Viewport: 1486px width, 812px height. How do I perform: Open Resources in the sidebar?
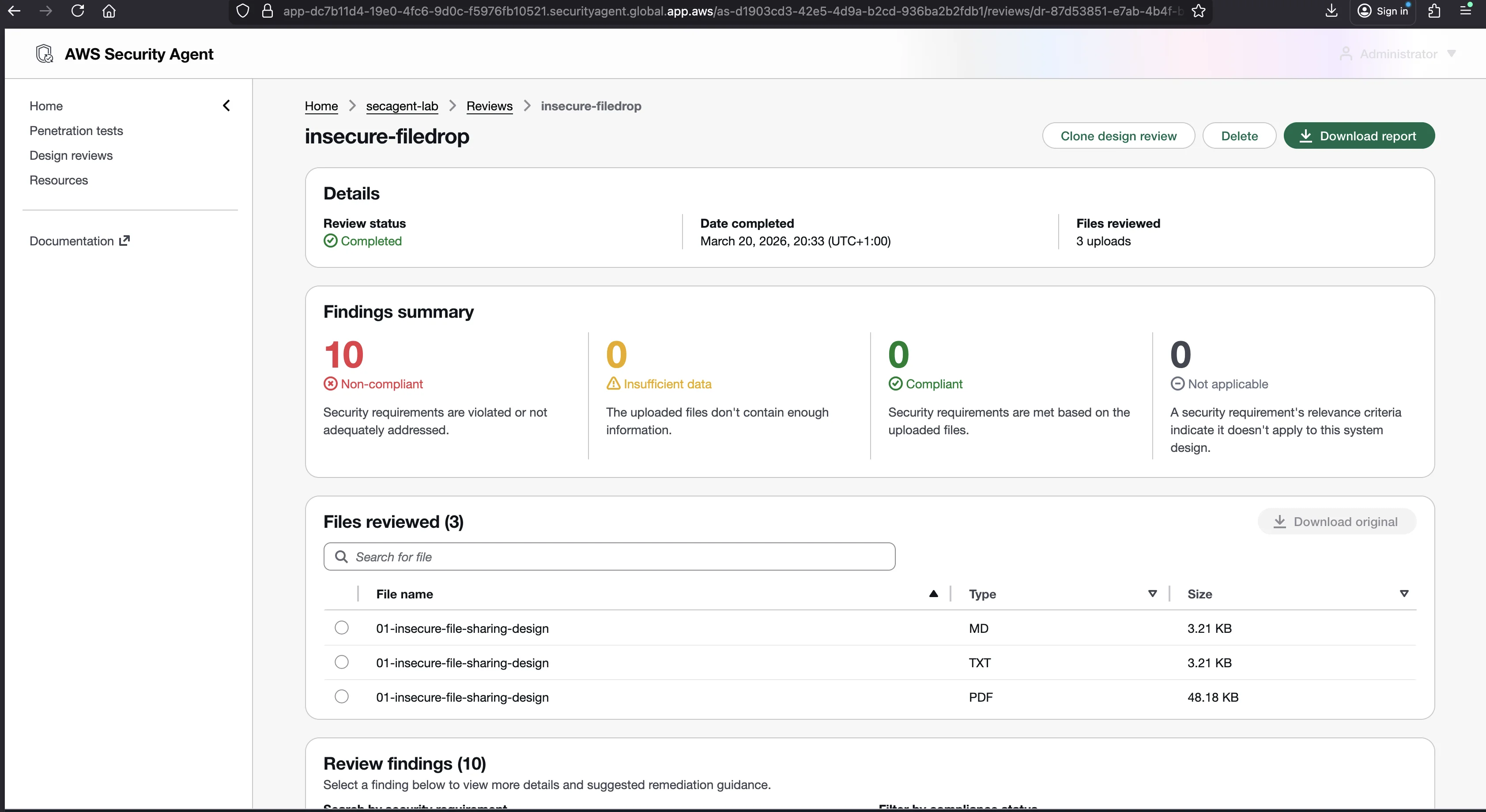pos(59,180)
